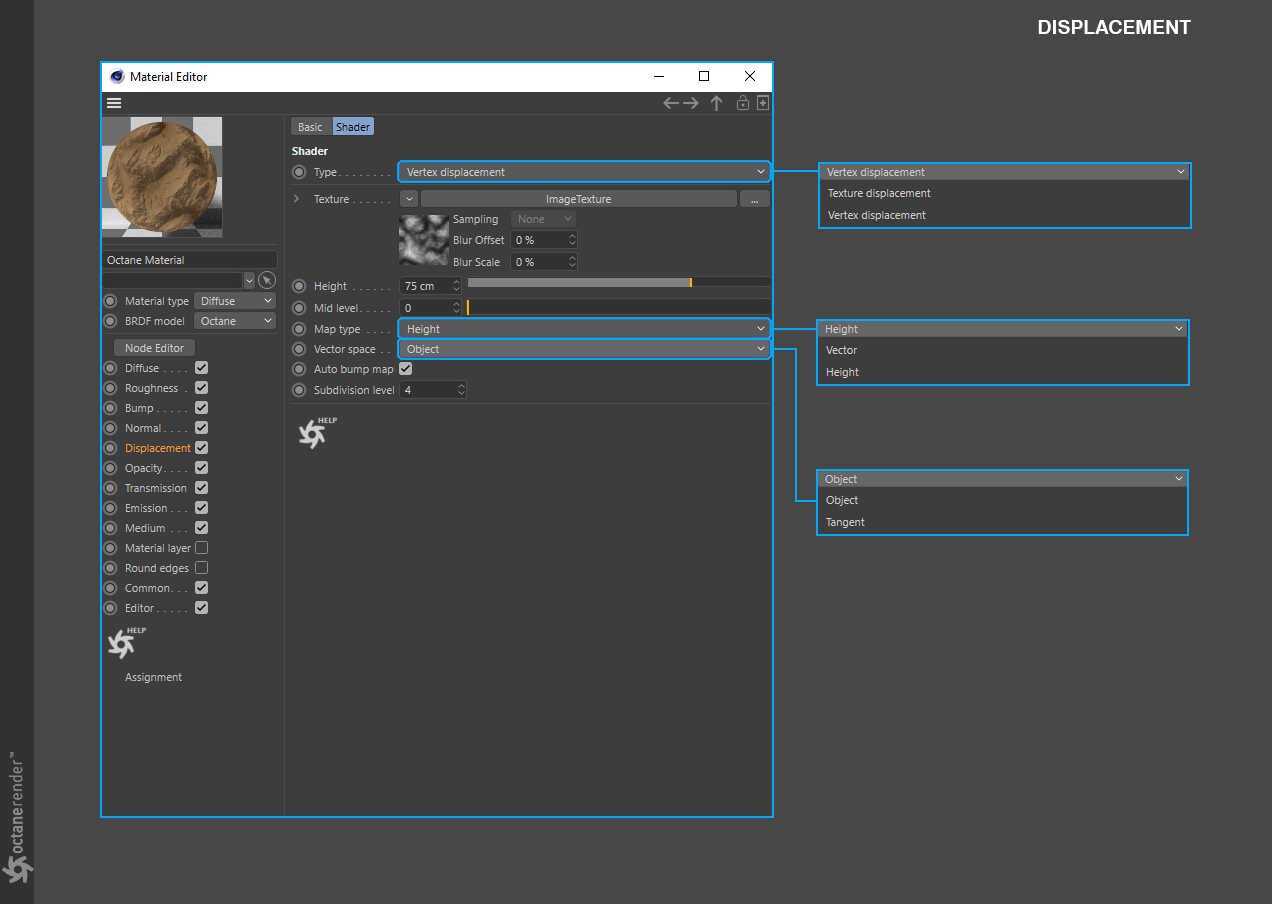The width and height of the screenshot is (1272, 904).
Task: Click the Height slider bar
Action: point(618,283)
